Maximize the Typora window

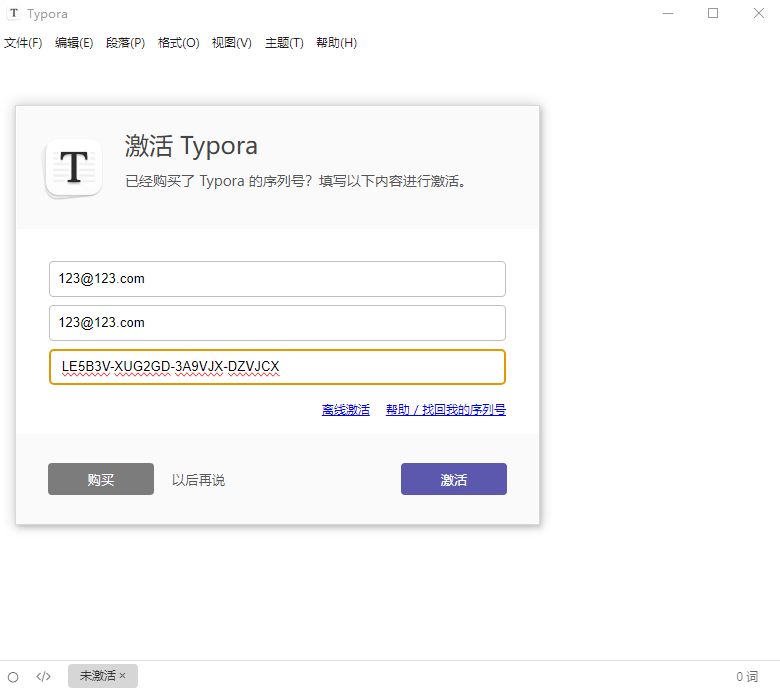pos(713,13)
